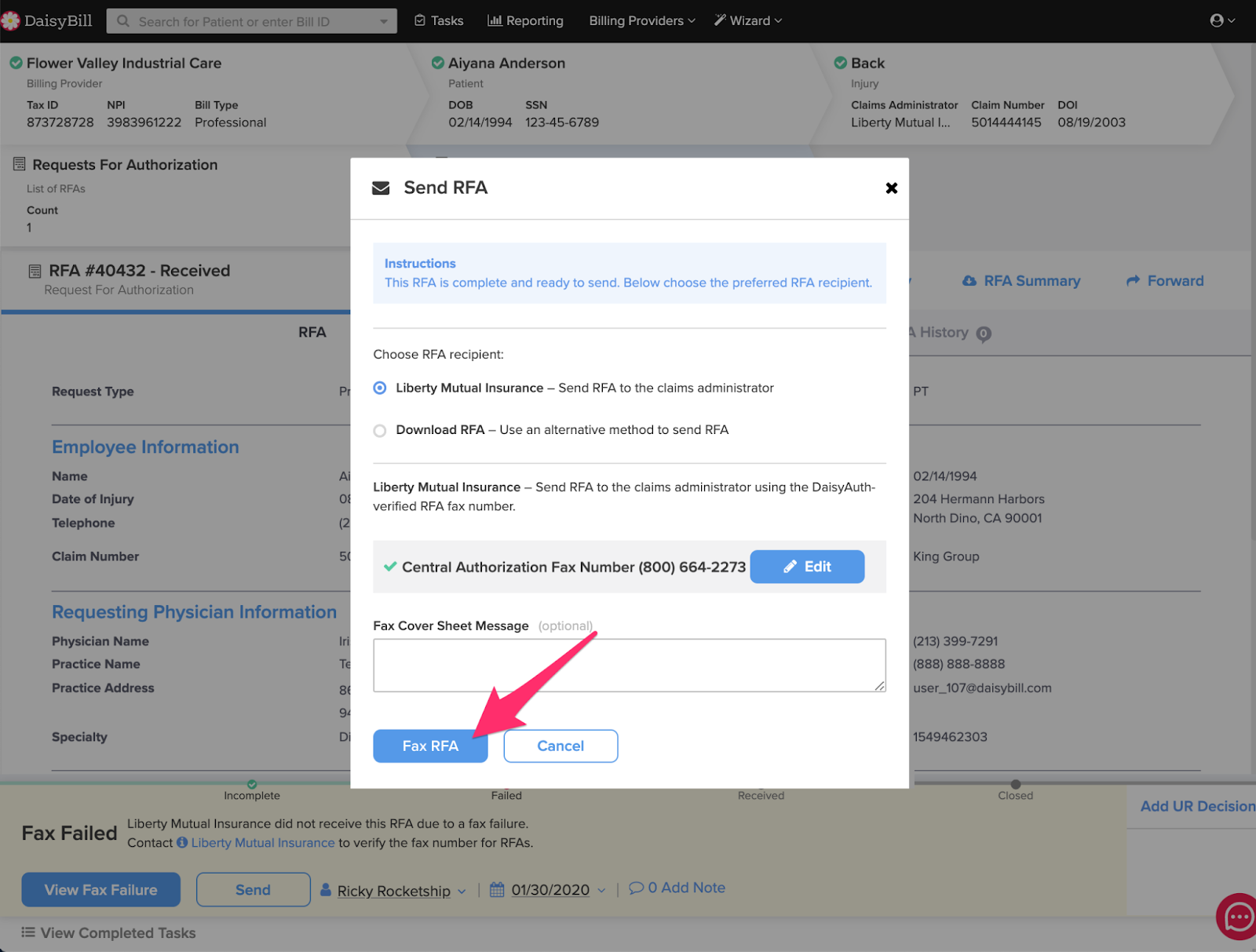
Task: Open the Reporting menu
Action: point(525,21)
